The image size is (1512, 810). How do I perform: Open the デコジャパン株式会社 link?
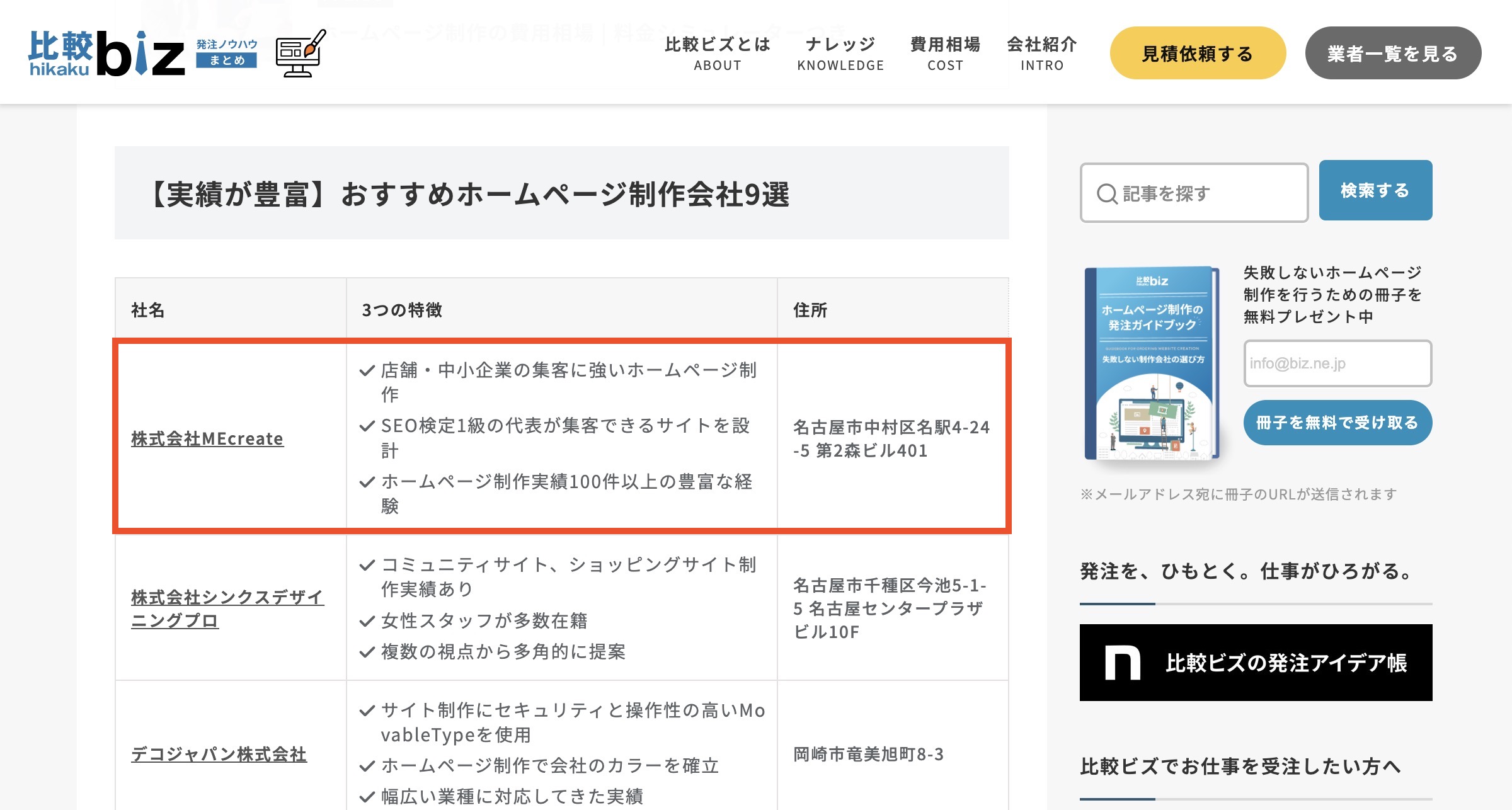pos(219,754)
